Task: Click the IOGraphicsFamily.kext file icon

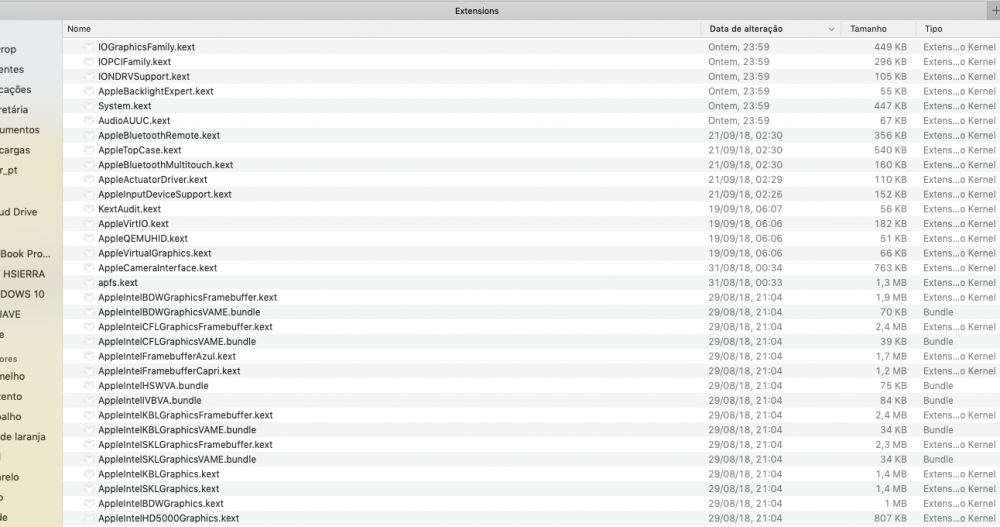Action: tap(89, 47)
